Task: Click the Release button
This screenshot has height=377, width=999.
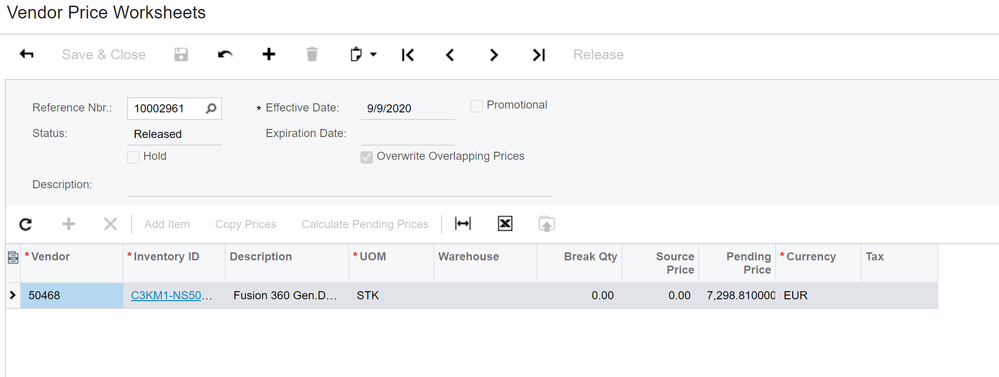Action: [x=598, y=55]
